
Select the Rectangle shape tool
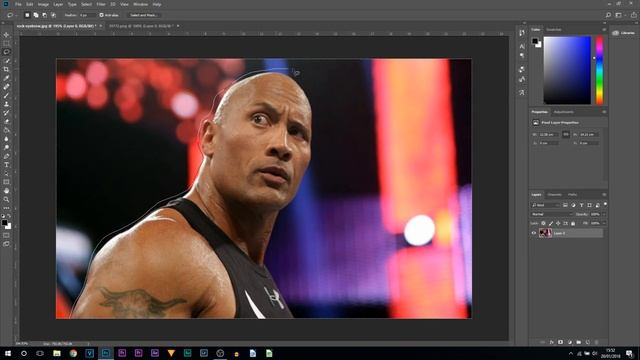(6, 182)
